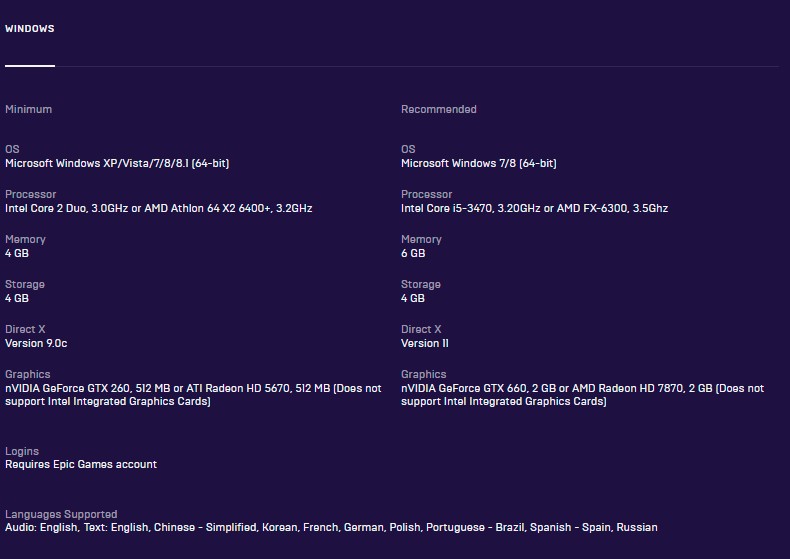Click the 'Memory' label under Minimum
The image size is (790, 559).
coord(25,239)
